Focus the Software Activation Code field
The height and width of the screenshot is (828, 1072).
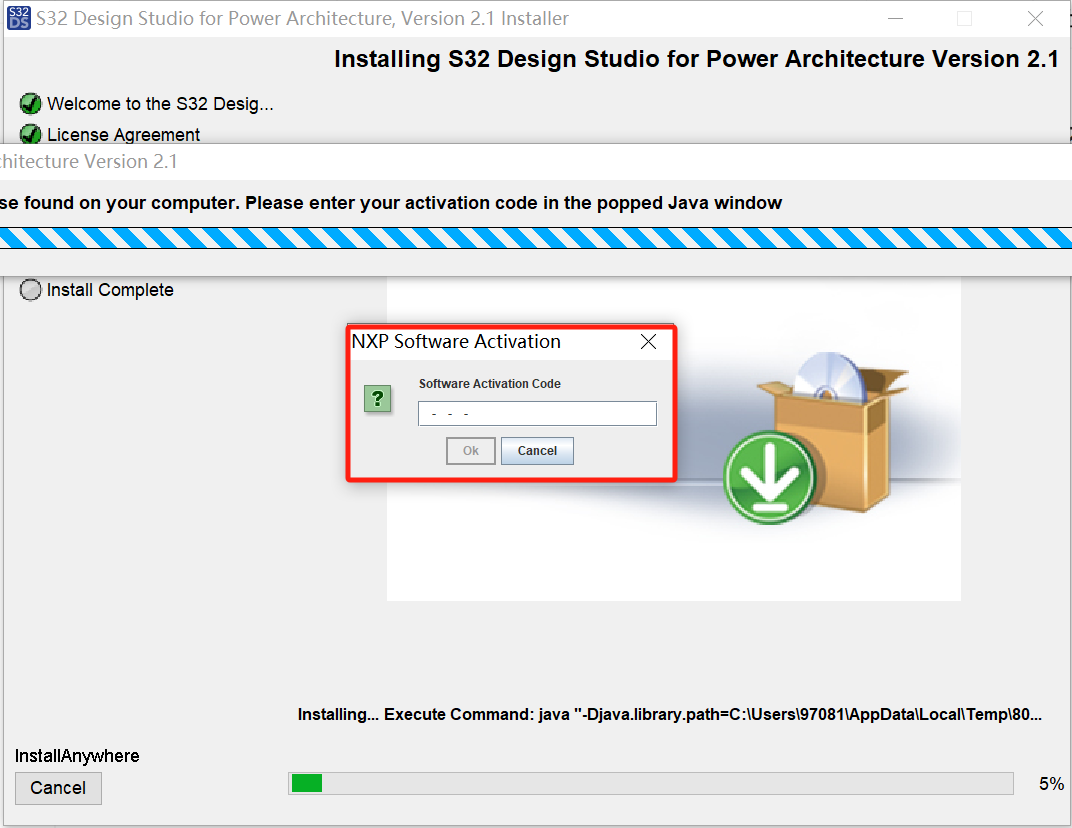tap(537, 414)
